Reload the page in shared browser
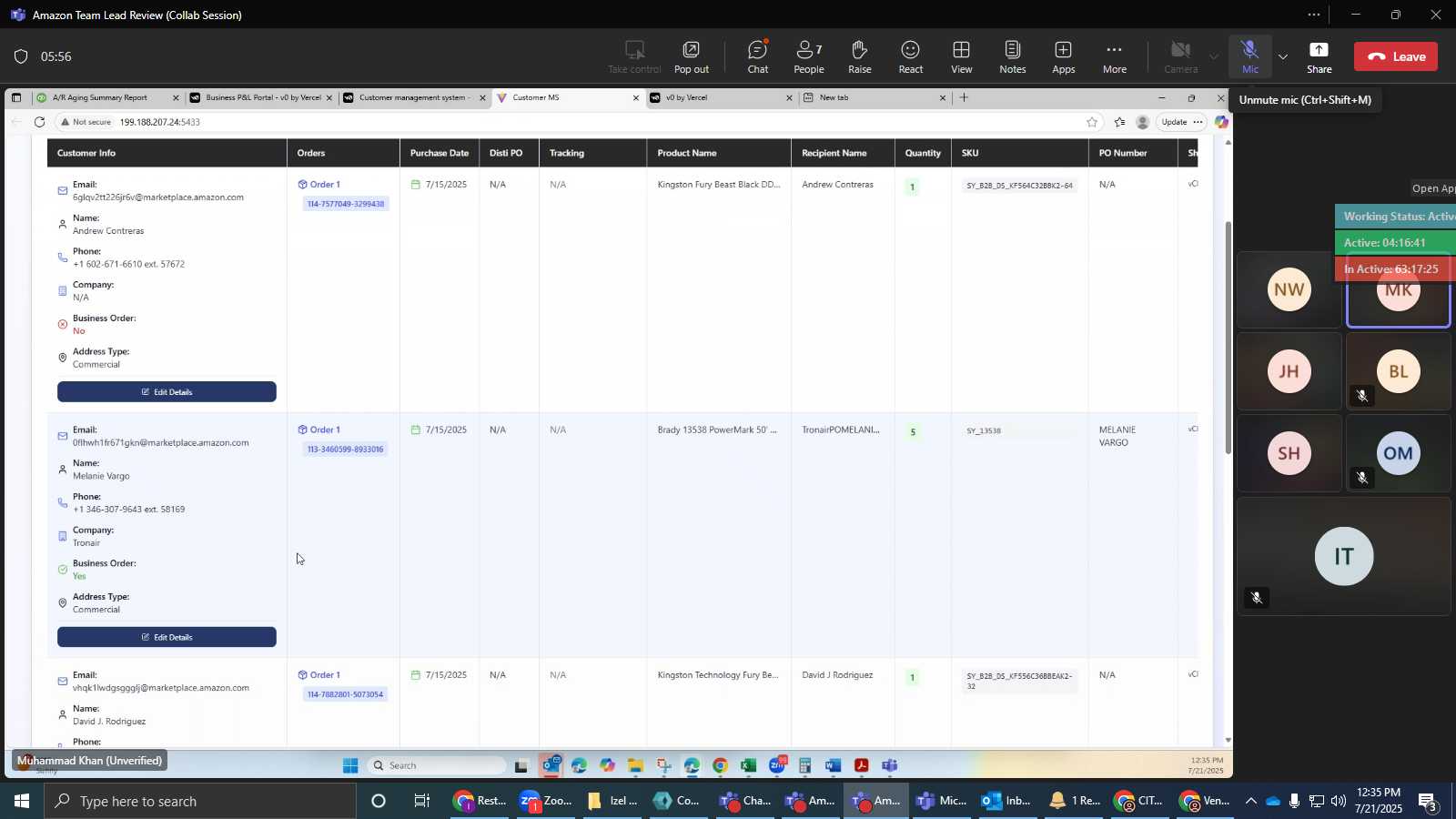This screenshot has height=819, width=1456. click(x=39, y=122)
